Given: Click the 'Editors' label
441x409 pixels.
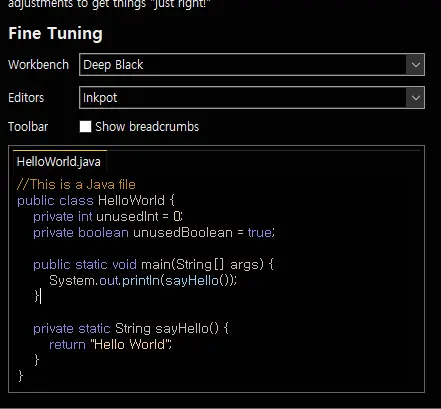Looking at the screenshot, I should [26, 98].
